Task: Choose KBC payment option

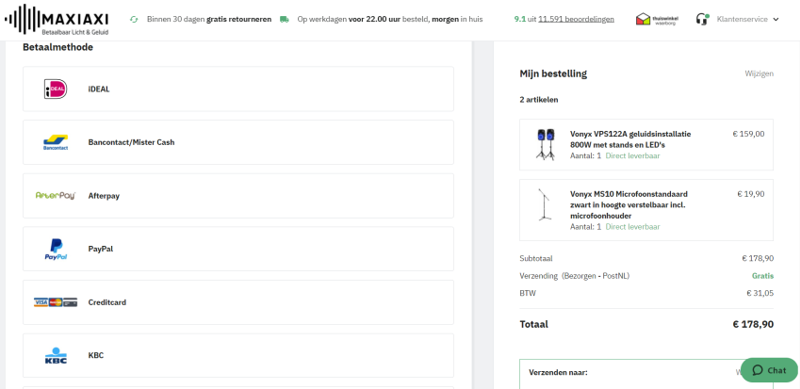Action: (x=238, y=355)
